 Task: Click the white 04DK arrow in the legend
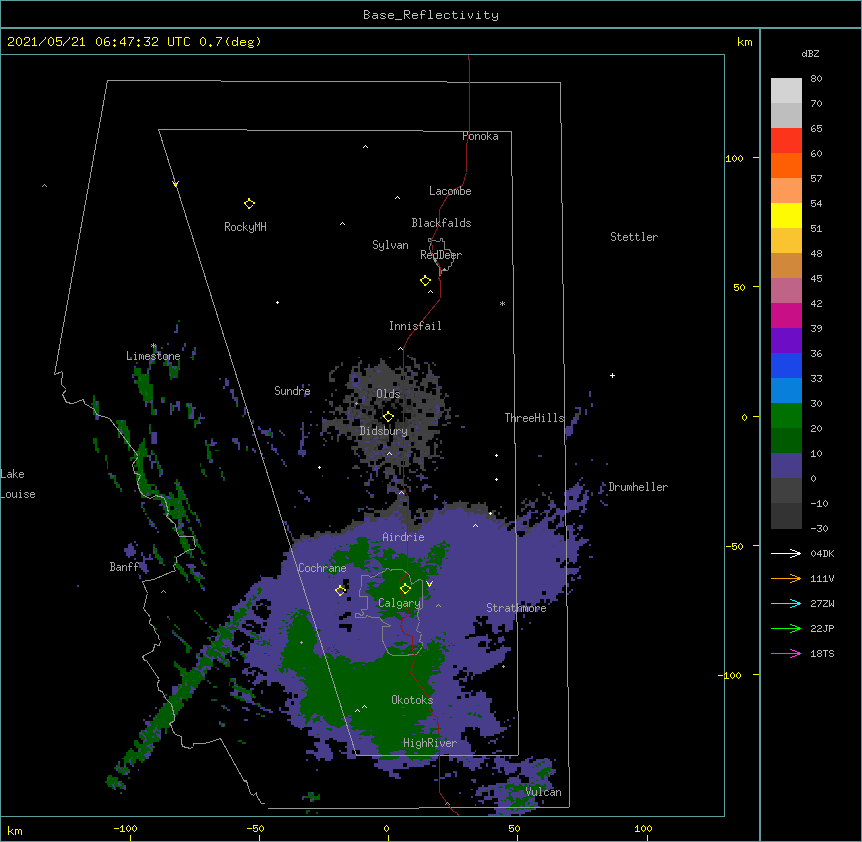click(x=786, y=553)
